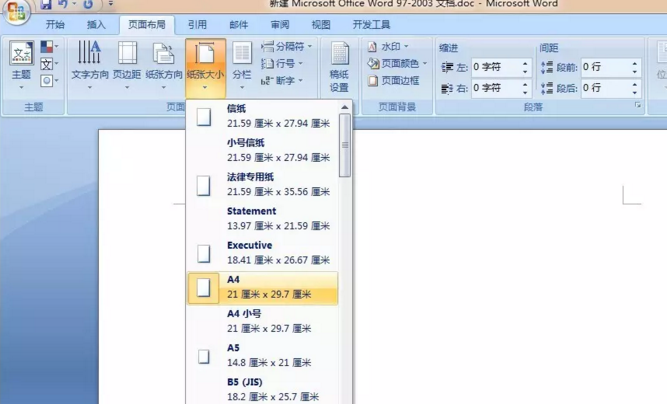672x404 pixels.
Task: Choose 小号信纸 paper size
Action: point(262,150)
